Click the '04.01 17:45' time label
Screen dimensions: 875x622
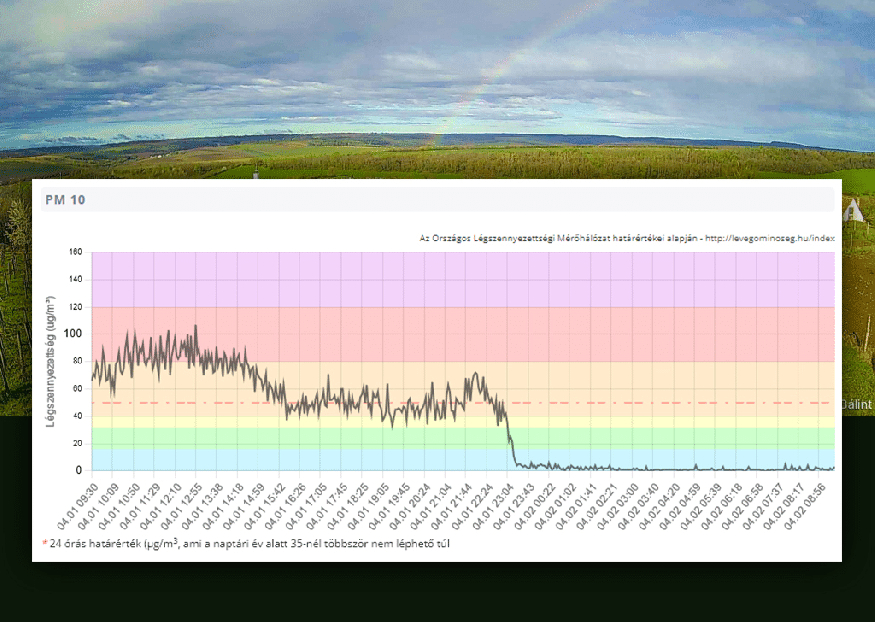tap(327, 505)
